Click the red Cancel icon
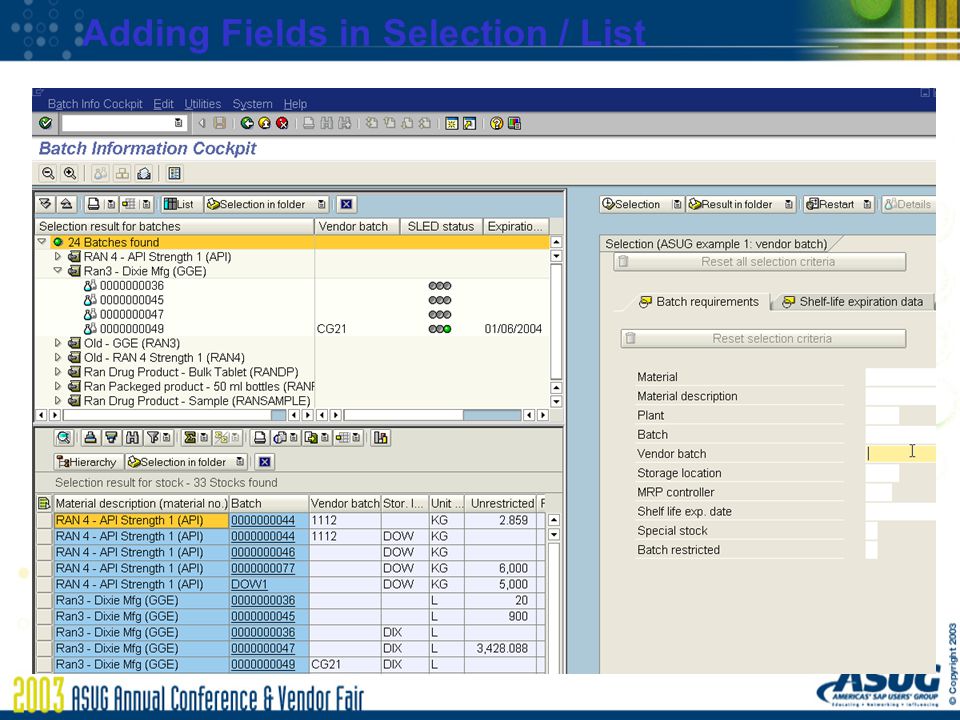Viewport: 960px width, 720px height. click(x=282, y=123)
